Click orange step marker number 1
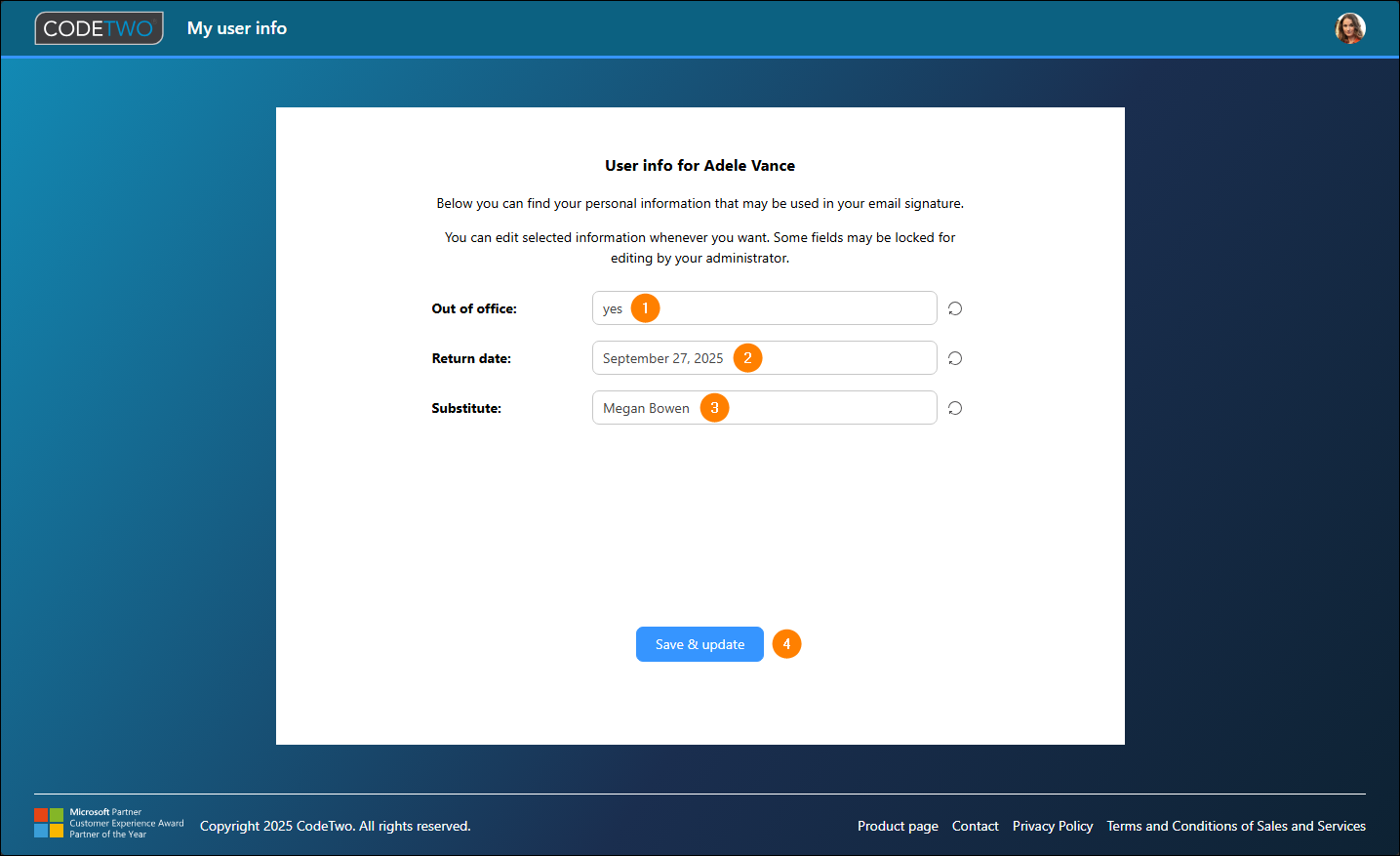 (x=645, y=308)
